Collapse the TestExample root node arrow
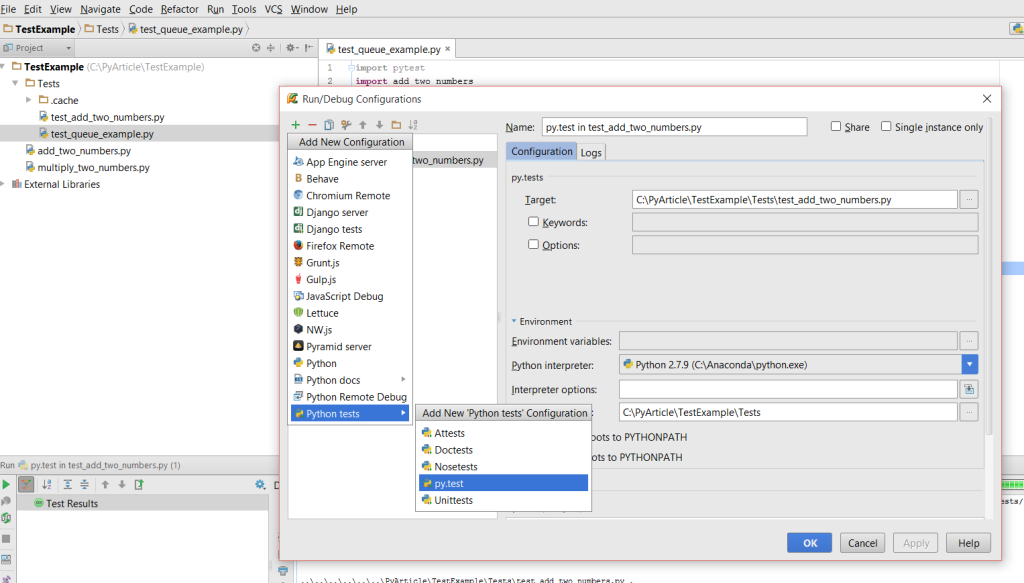Viewport: 1024px width, 583px height. (x=3, y=67)
